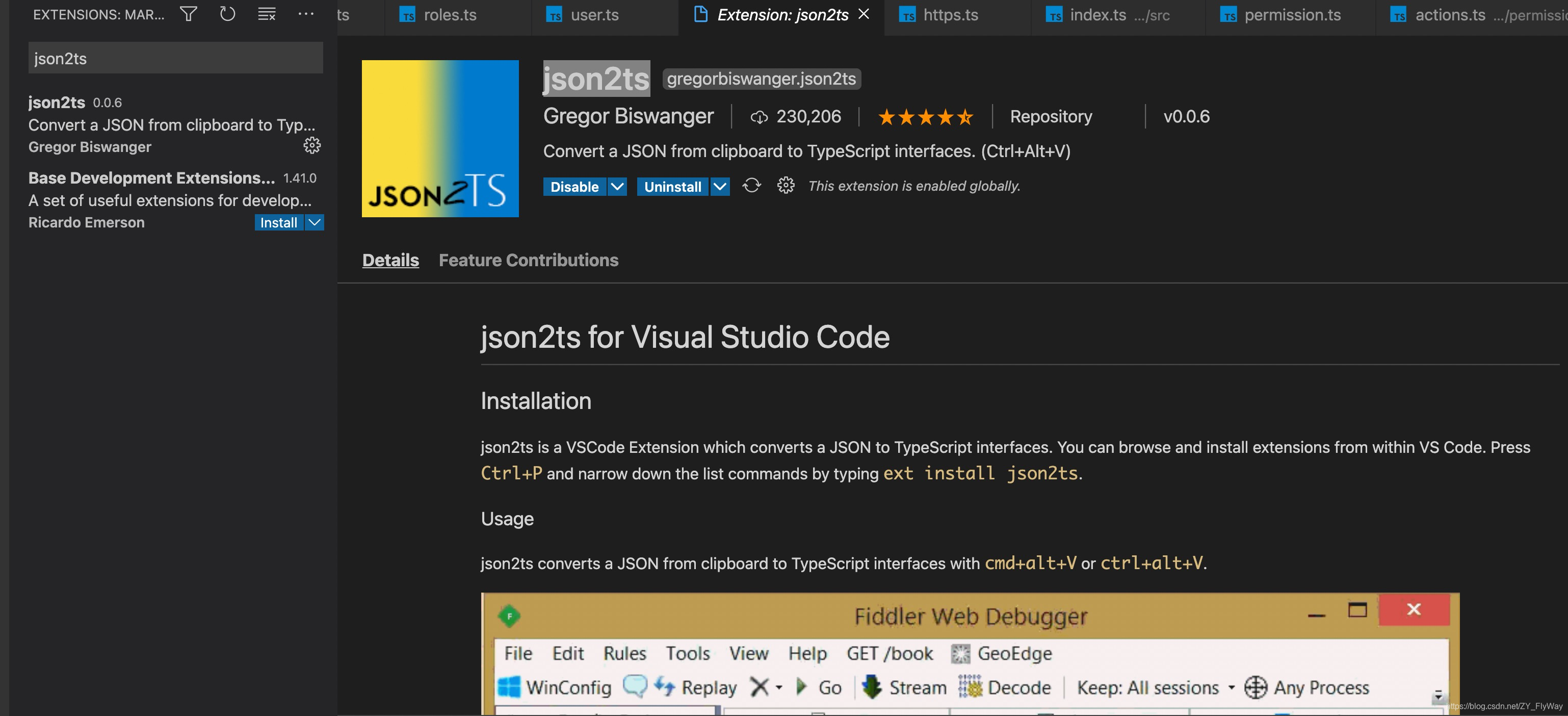1568x716 pixels.
Task: Toggle install dropdown for Base Development Extensions
Action: pos(316,222)
